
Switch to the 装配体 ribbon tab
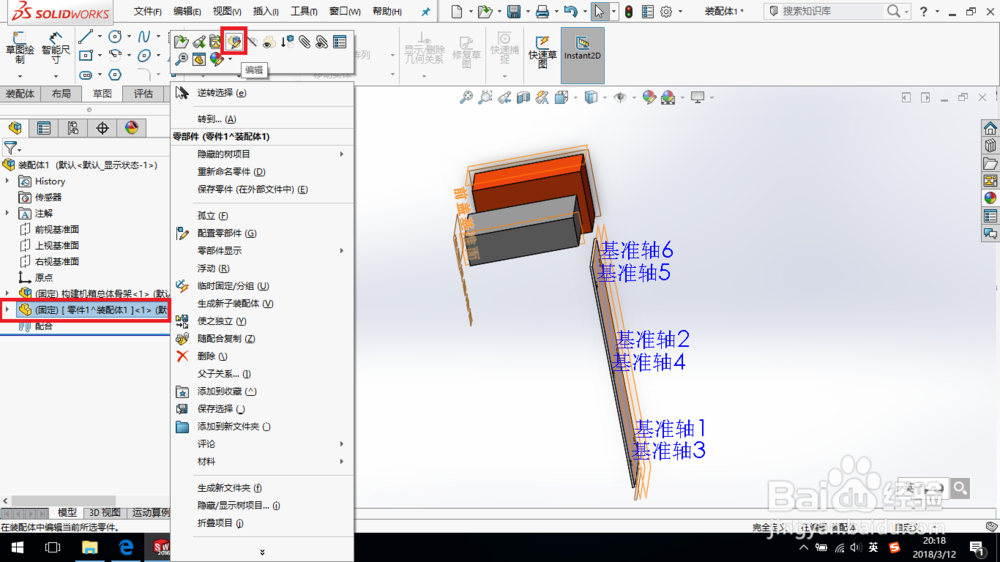pyautogui.click(x=20, y=94)
